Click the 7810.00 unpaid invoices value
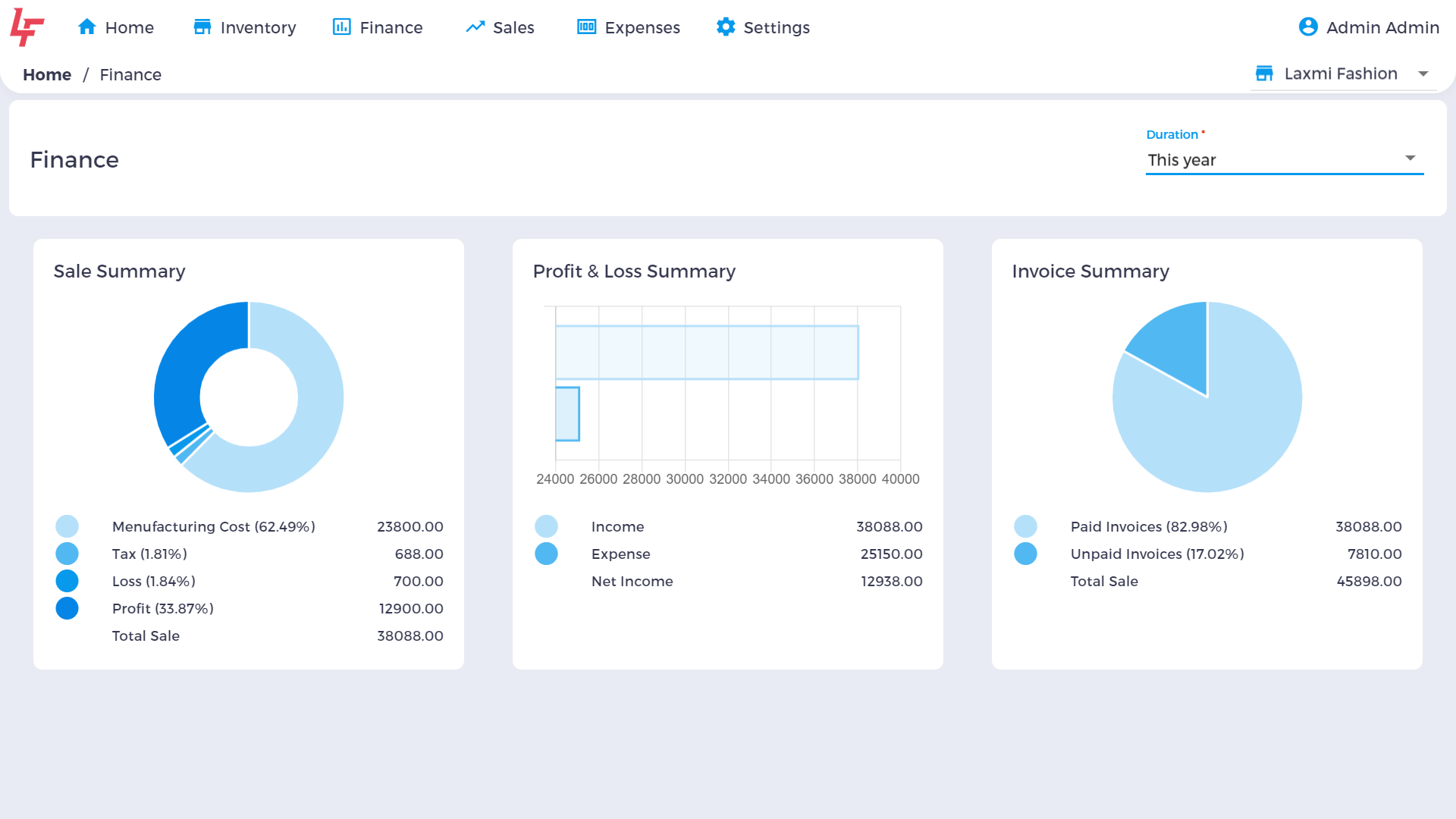Viewport: 1456px width, 819px height. (x=1375, y=554)
